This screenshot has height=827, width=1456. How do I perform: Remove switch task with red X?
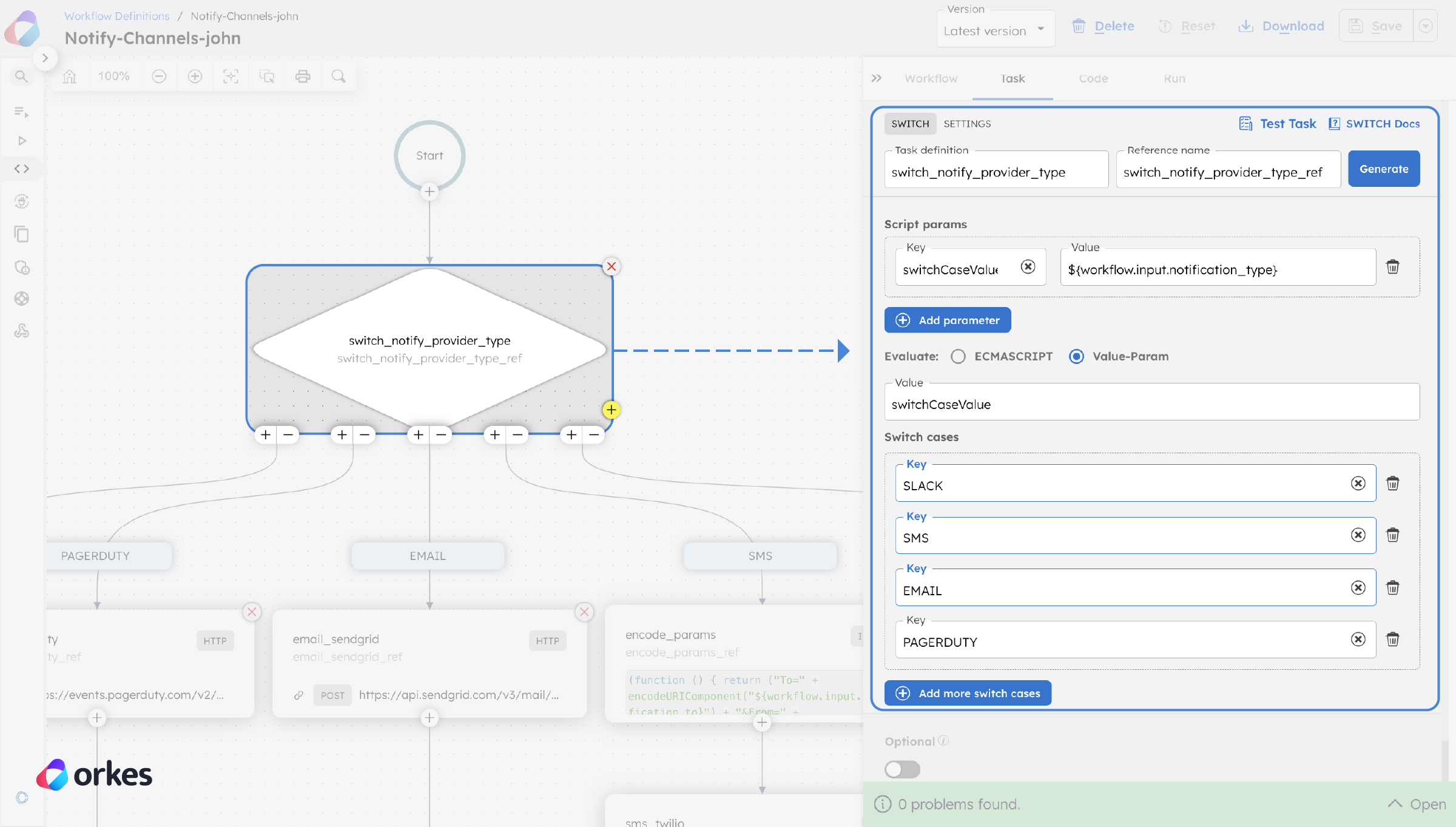(612, 266)
